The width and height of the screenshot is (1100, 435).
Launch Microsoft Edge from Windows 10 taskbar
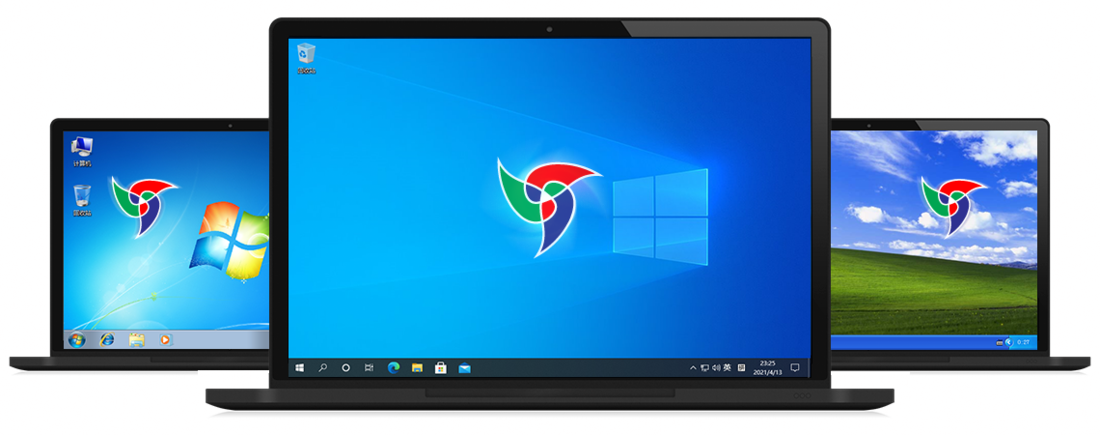394,368
